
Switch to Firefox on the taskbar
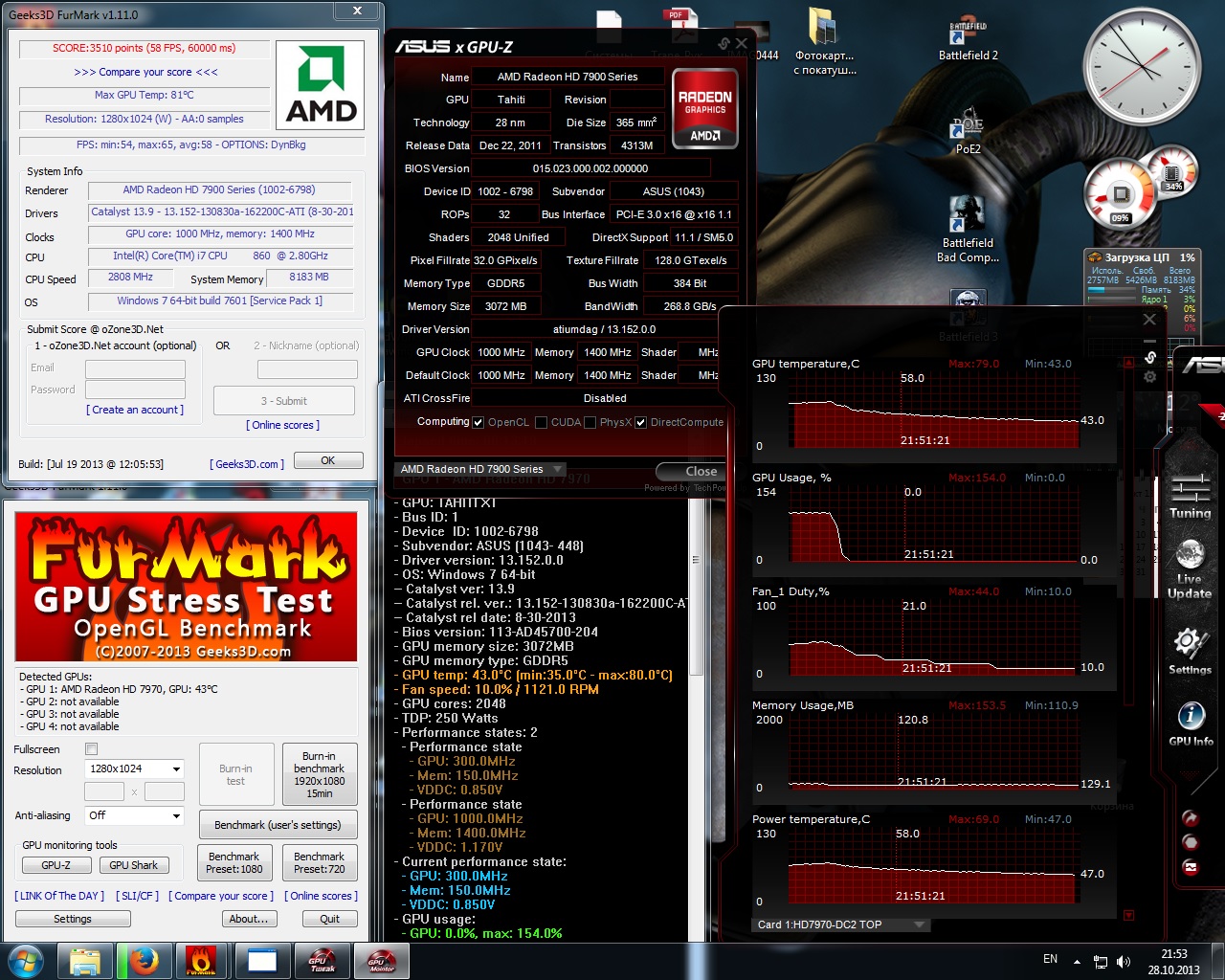pyautogui.click(x=145, y=961)
